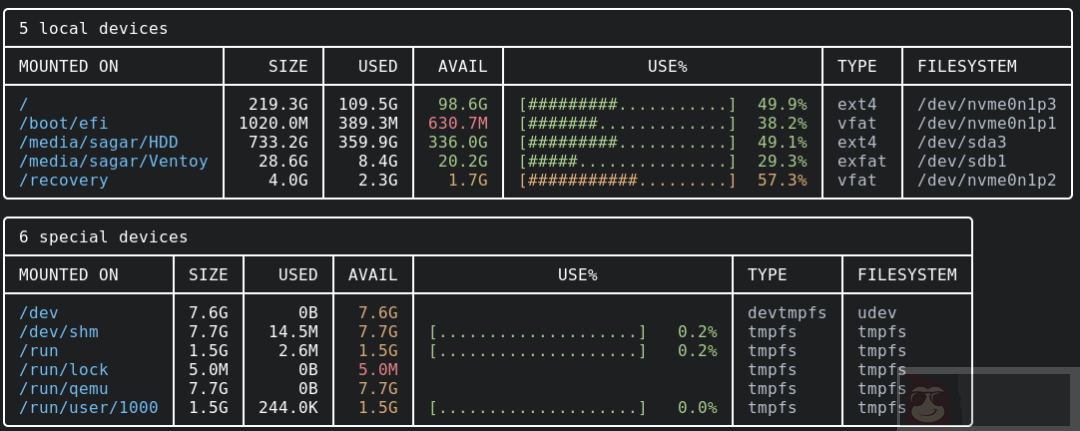Click the "6 special devices" title
1080x431 pixels.
click(103, 237)
